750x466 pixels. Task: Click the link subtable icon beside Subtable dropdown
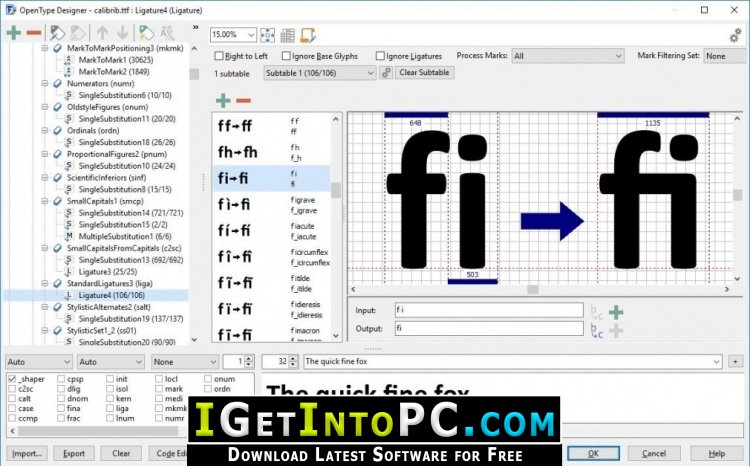pyautogui.click(x=386, y=73)
